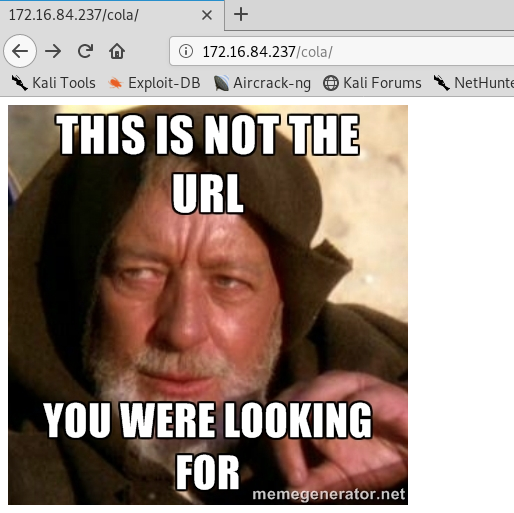Image resolution: width=514 pixels, height=513 pixels.
Task: Click the Aircrack-ng favicon
Action: tap(221, 83)
